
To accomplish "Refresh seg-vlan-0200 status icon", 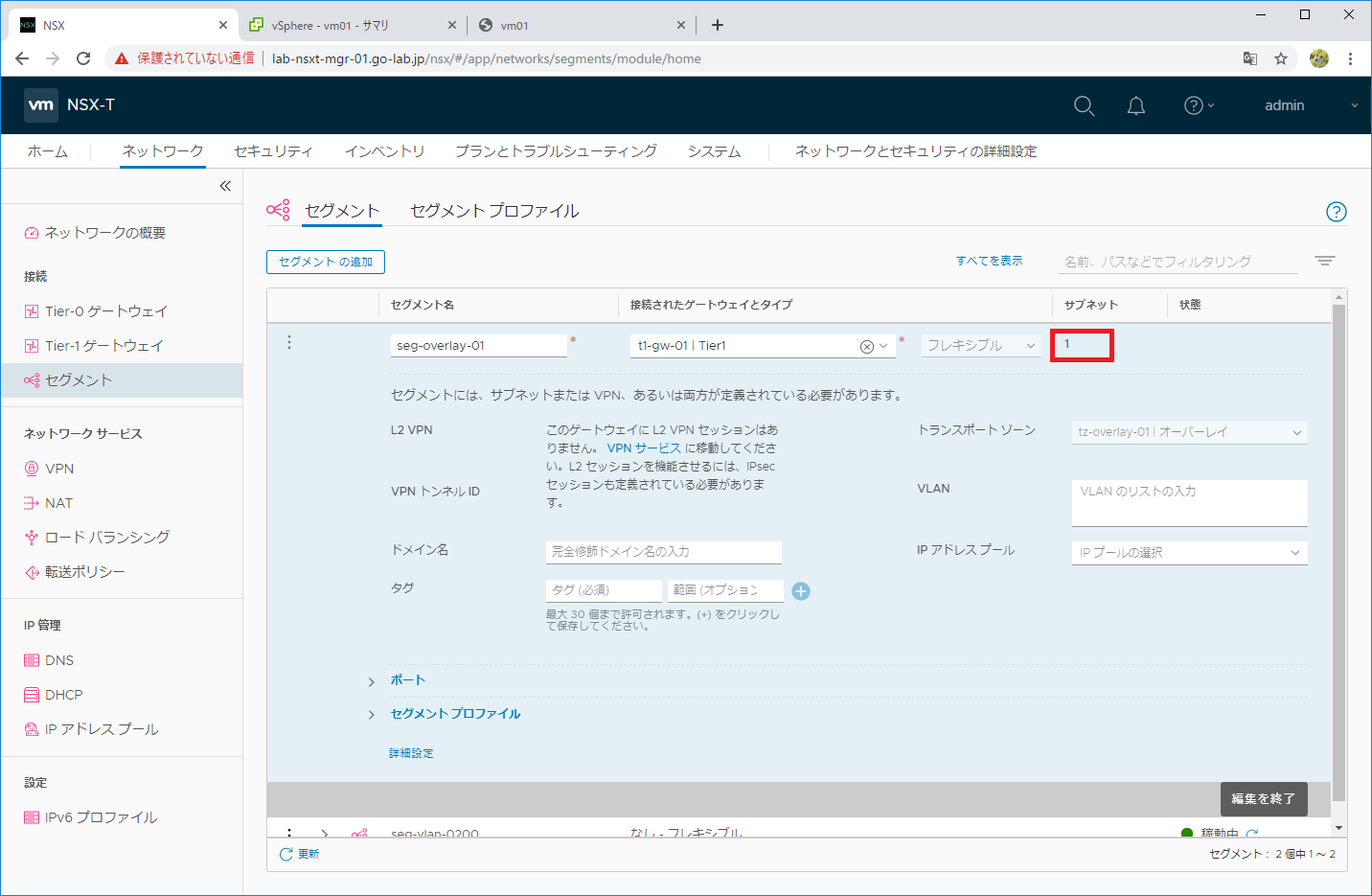I will point(1252,833).
